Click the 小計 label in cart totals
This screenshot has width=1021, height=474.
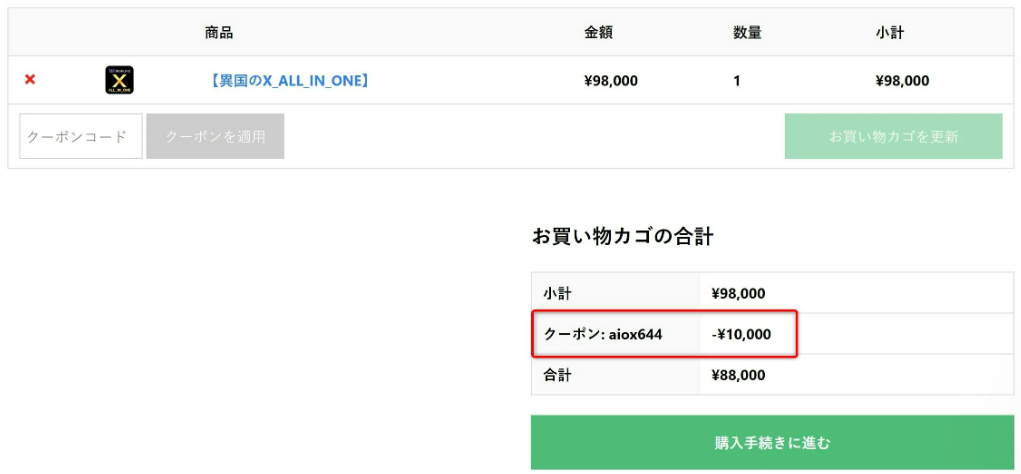coord(557,294)
